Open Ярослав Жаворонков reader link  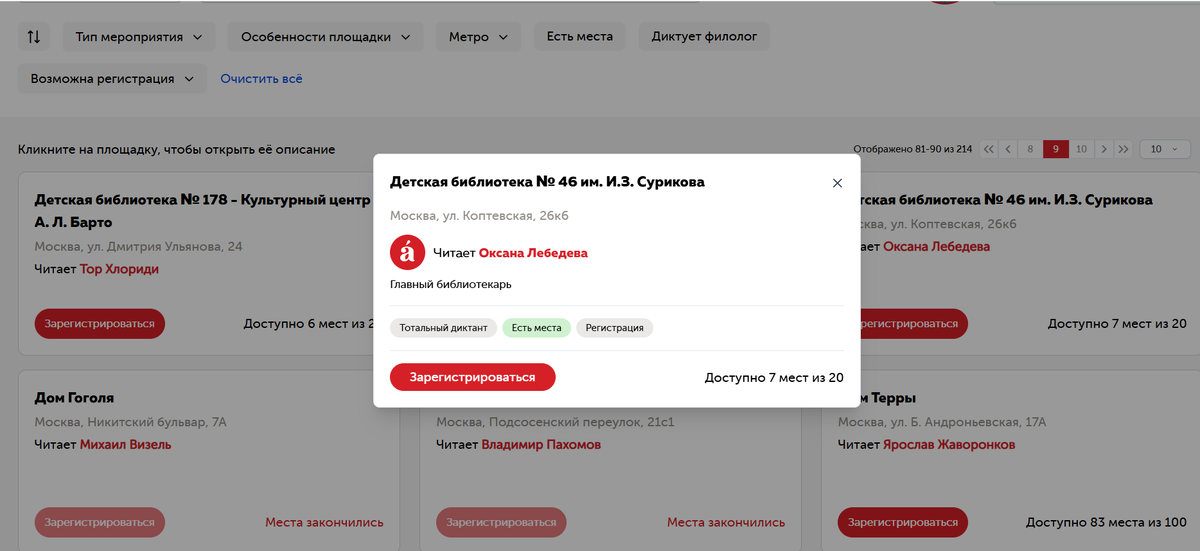point(949,444)
